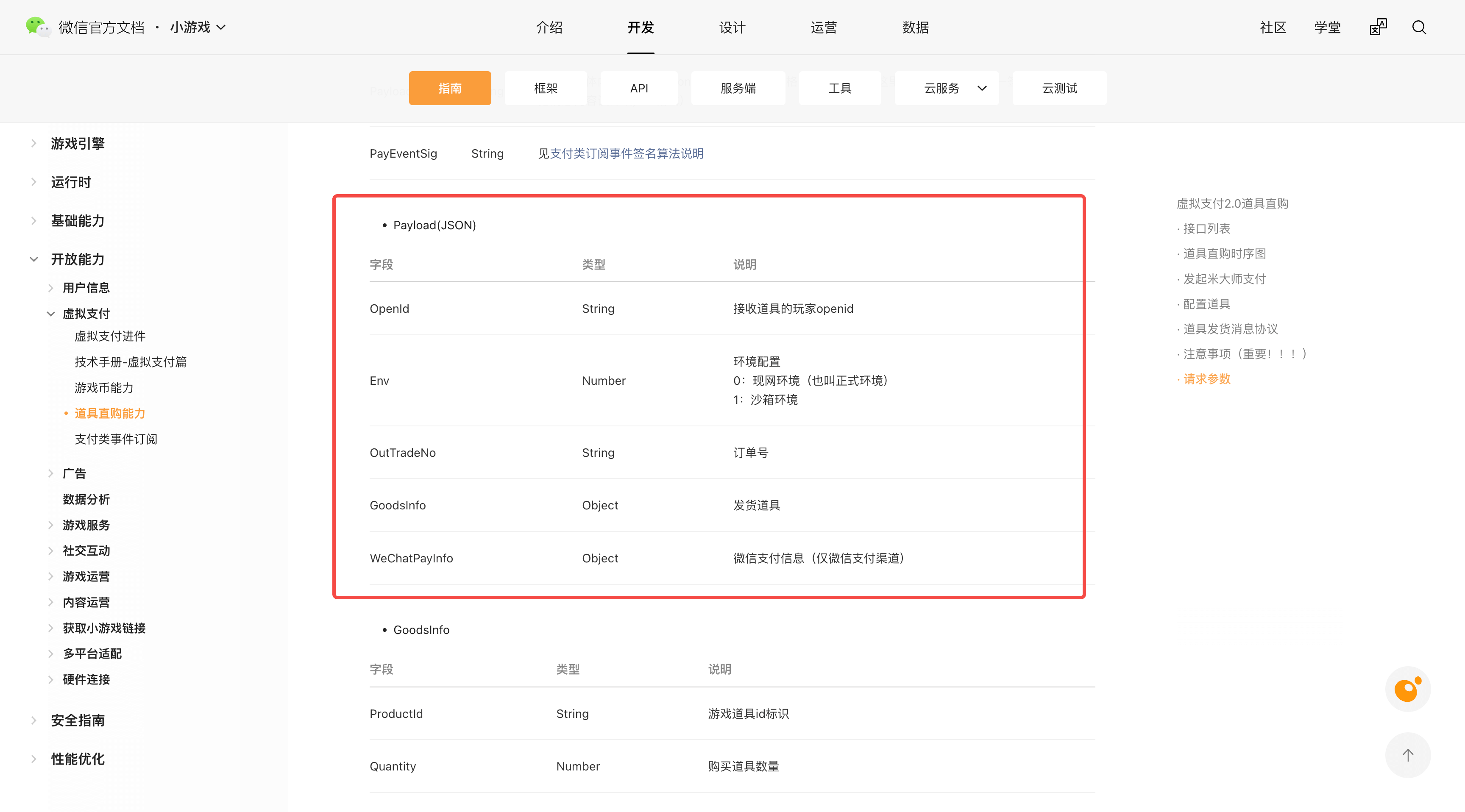Collapse the 开放能力 section

[x=34, y=260]
